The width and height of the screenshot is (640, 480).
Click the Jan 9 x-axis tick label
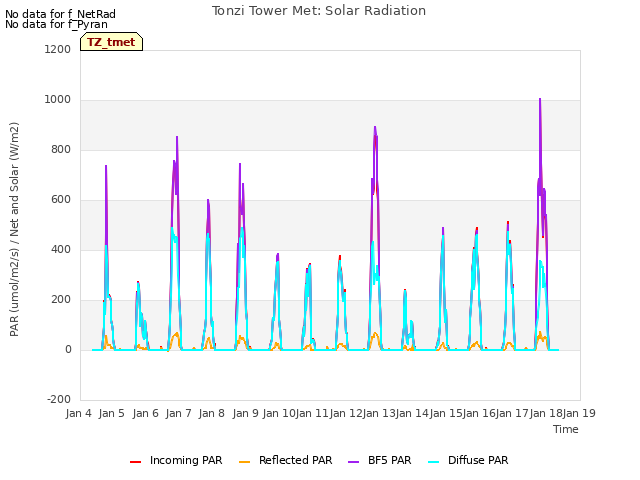tap(245, 413)
